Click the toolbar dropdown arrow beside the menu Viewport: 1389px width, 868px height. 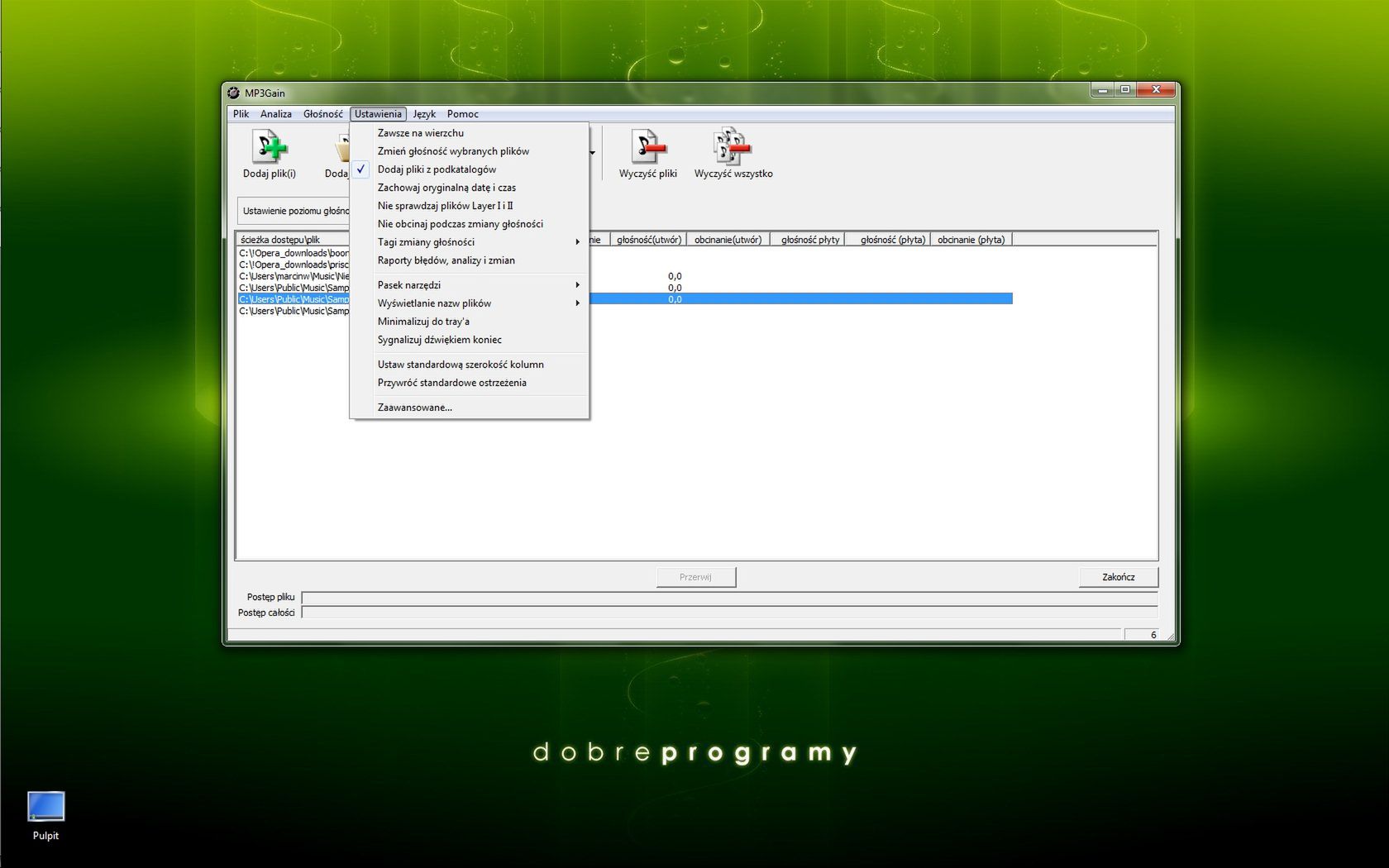click(592, 153)
